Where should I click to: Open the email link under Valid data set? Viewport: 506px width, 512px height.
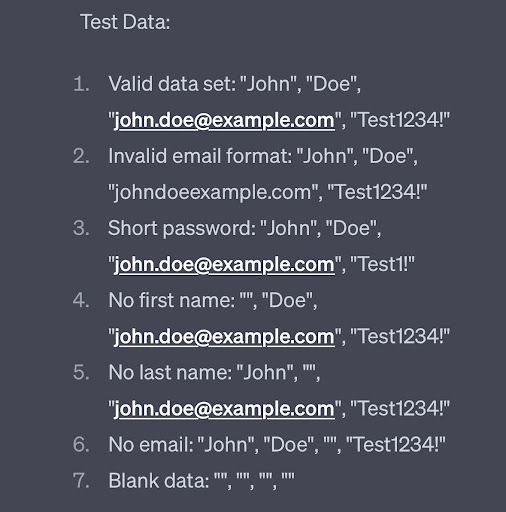tap(224, 121)
